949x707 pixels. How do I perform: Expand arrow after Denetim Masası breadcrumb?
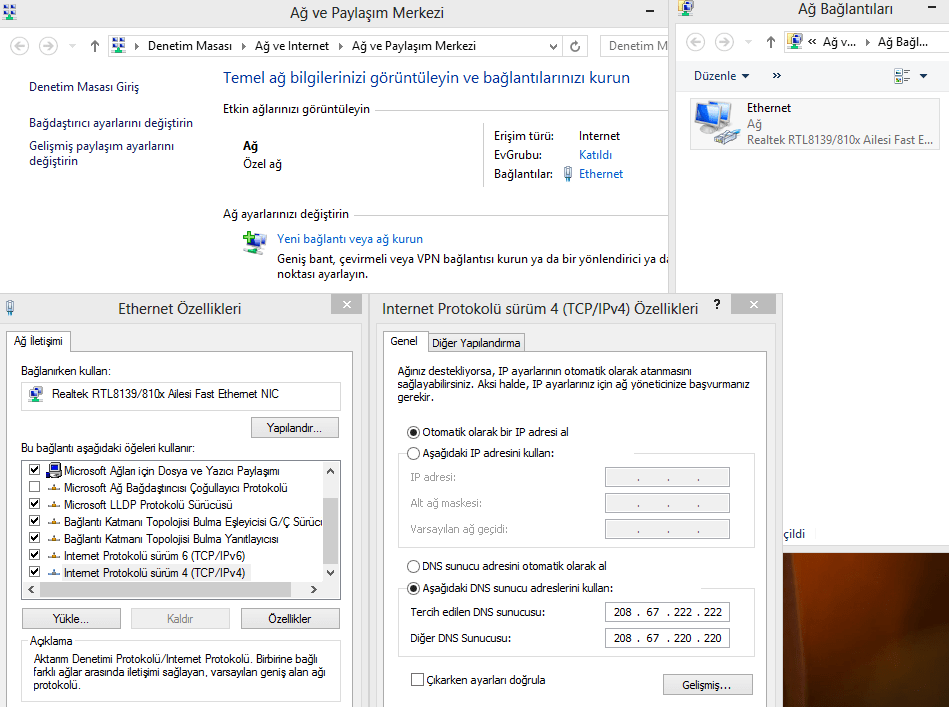pyautogui.click(x=243, y=46)
